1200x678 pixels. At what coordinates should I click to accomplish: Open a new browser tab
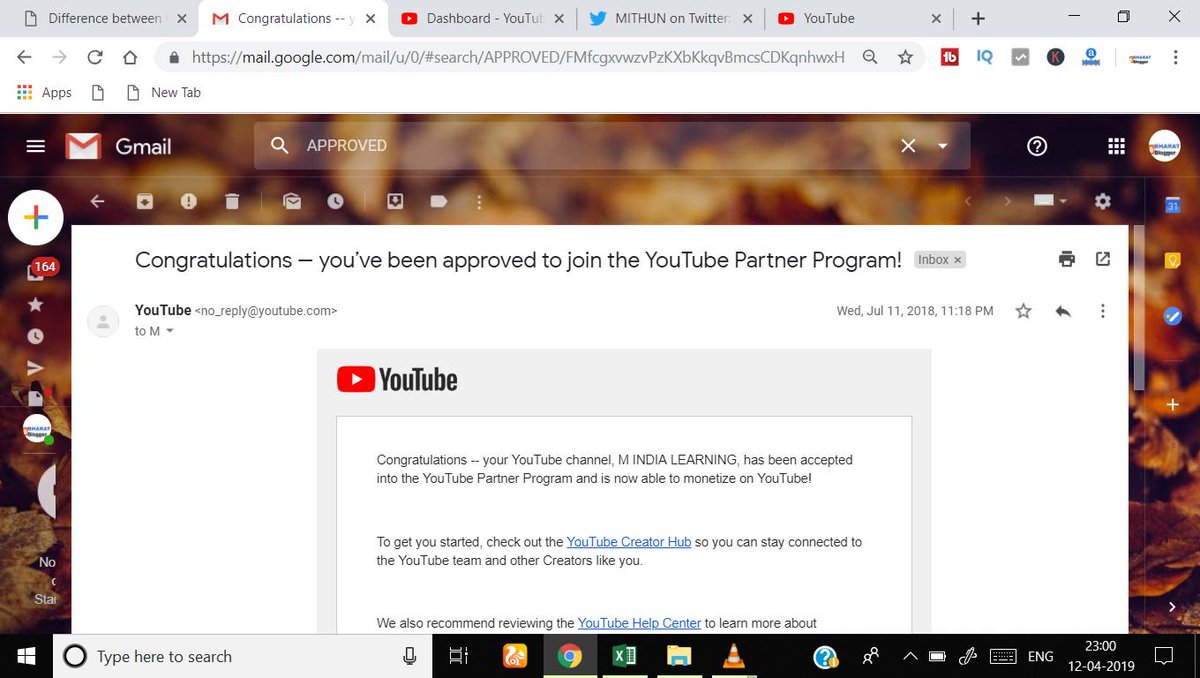(x=978, y=18)
